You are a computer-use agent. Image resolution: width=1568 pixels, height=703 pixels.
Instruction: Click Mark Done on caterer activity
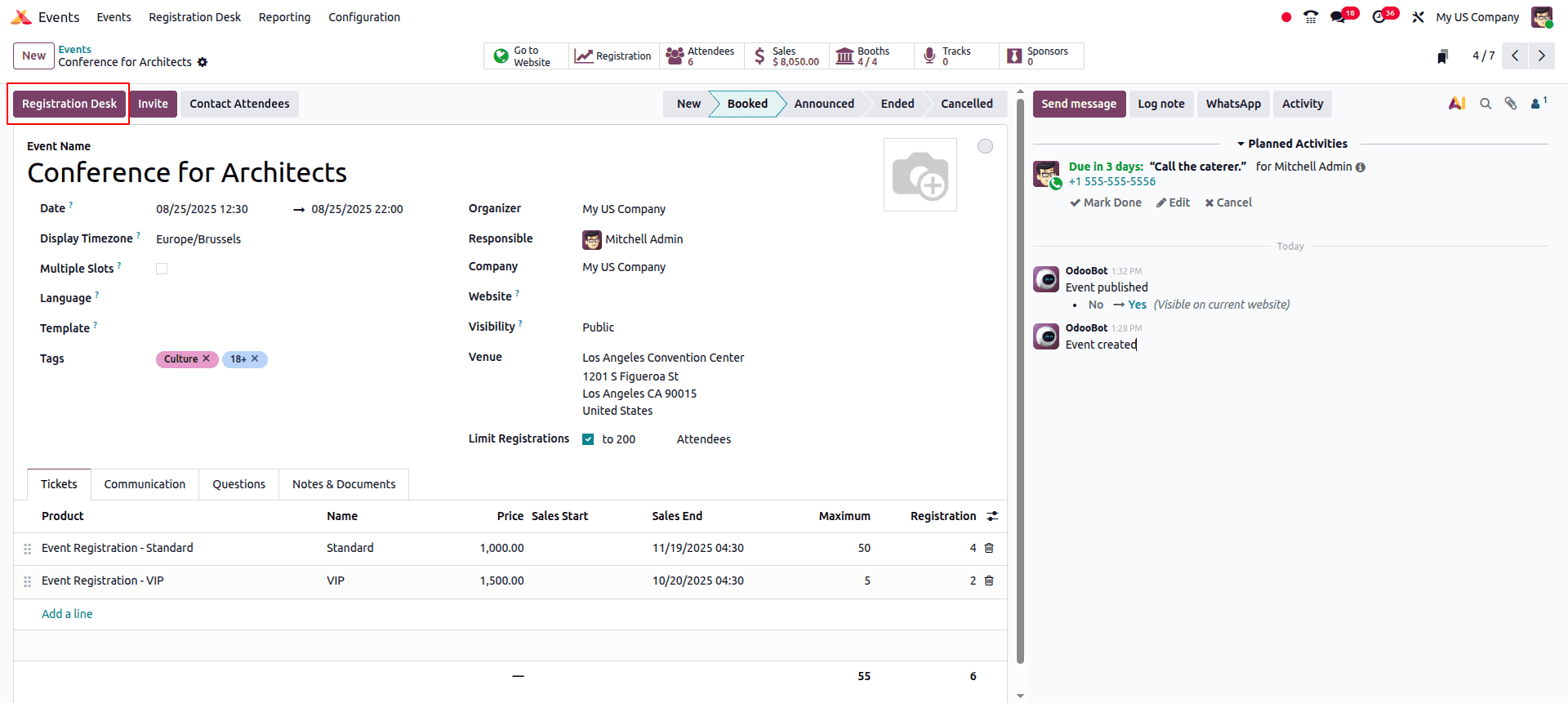(x=1106, y=202)
